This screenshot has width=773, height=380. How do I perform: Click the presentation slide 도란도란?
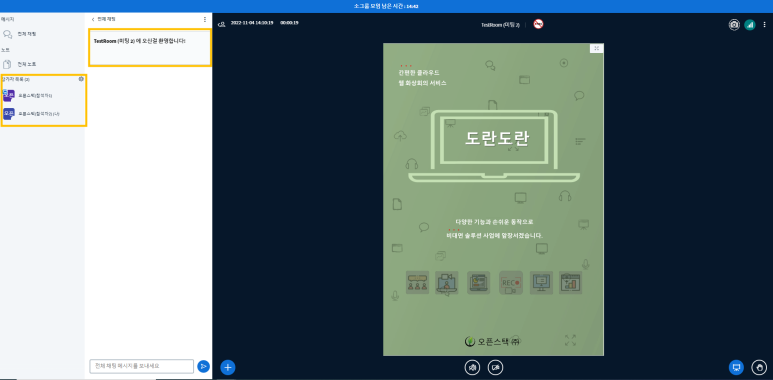click(493, 199)
